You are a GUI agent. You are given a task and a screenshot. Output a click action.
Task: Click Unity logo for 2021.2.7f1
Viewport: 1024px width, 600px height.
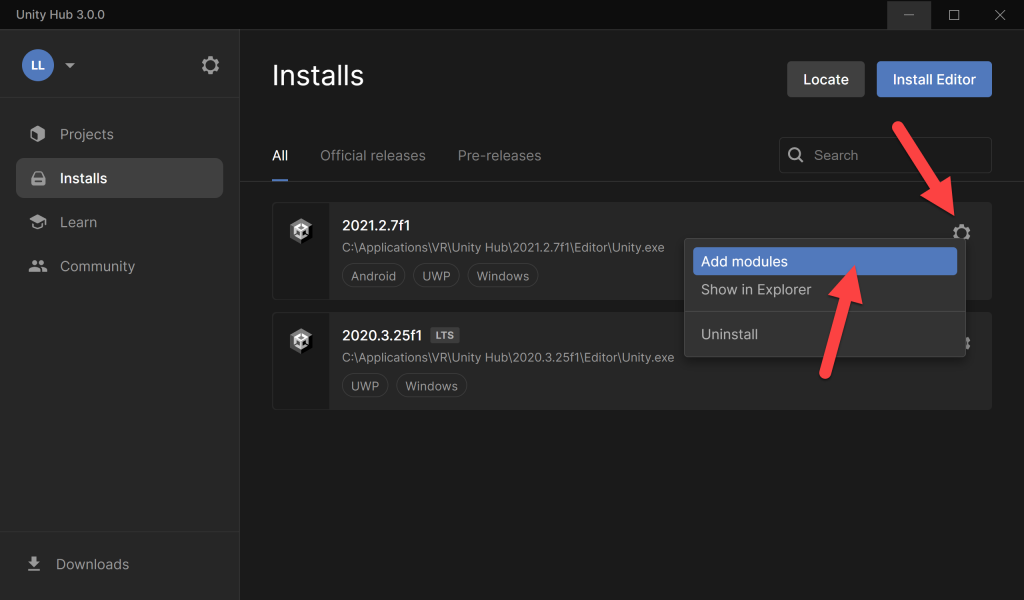click(301, 230)
